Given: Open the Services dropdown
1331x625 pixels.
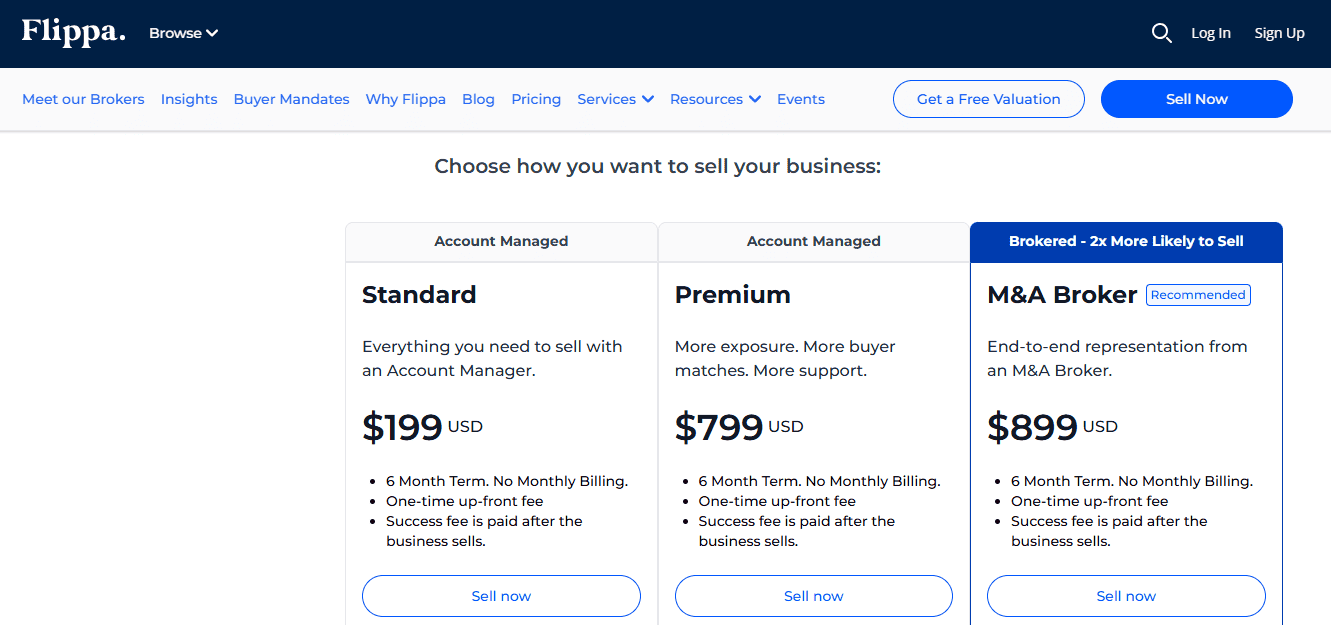Looking at the screenshot, I should coord(615,99).
